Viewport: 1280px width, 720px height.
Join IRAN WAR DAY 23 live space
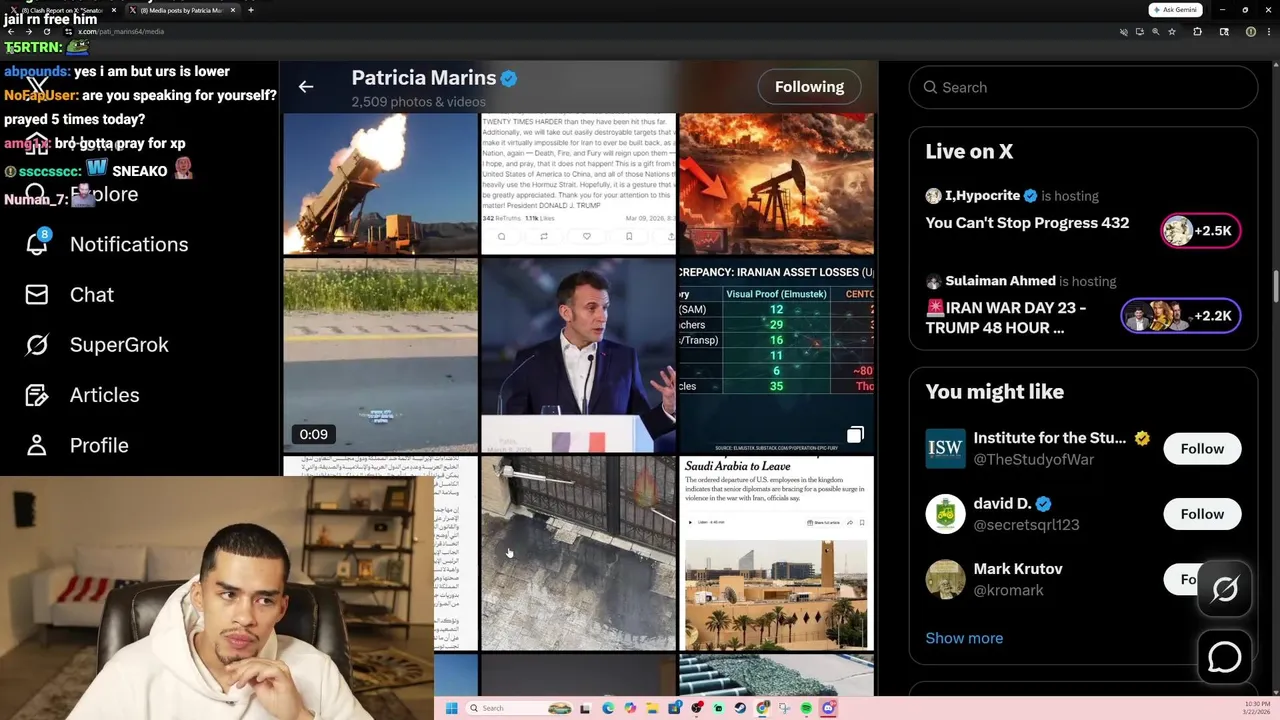[1006, 318]
